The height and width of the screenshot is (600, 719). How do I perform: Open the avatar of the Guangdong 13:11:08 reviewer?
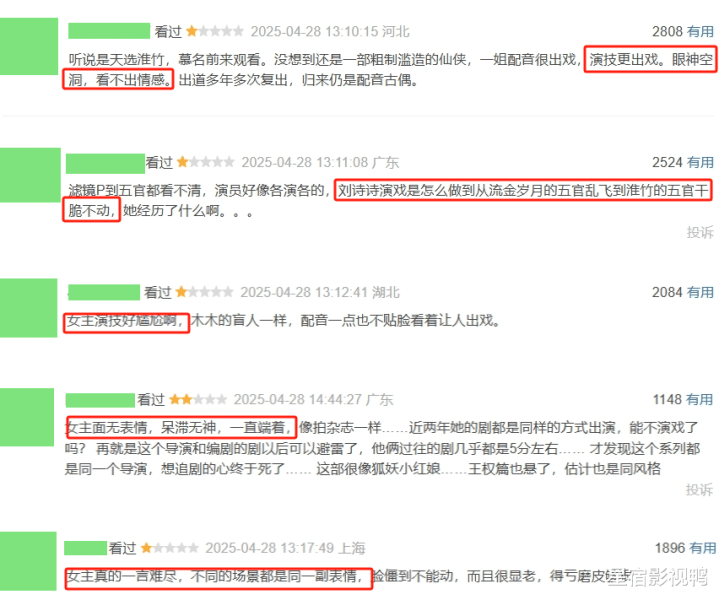tap(30, 175)
